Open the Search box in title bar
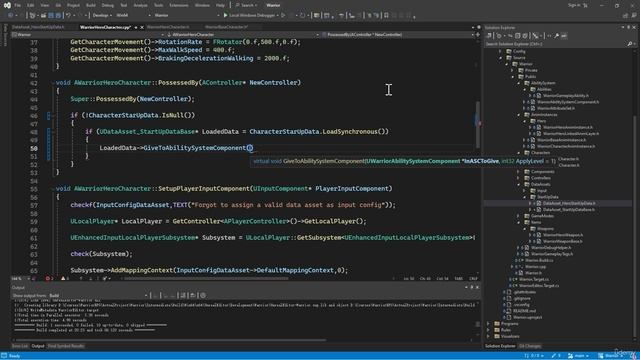Viewport: 640px width, 360px height. [x=246, y=5]
